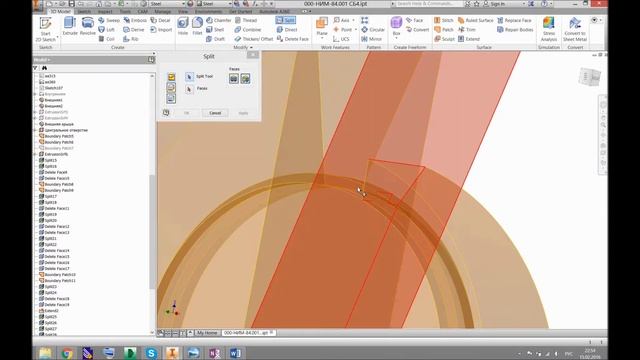Select the Mirror tool
Screen dimensions: 640x360
[371, 39]
